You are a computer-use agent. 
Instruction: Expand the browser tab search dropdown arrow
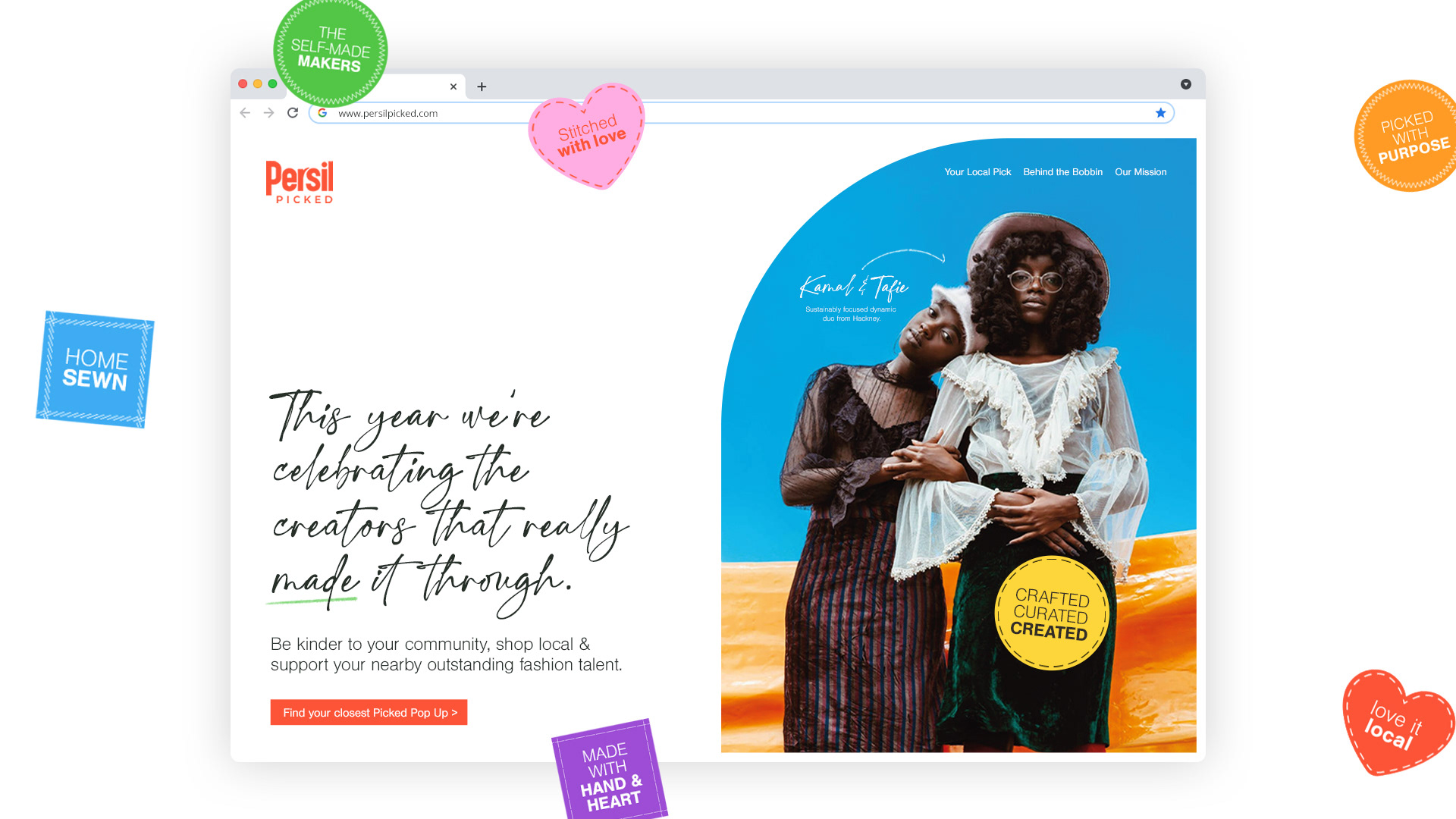(1186, 84)
